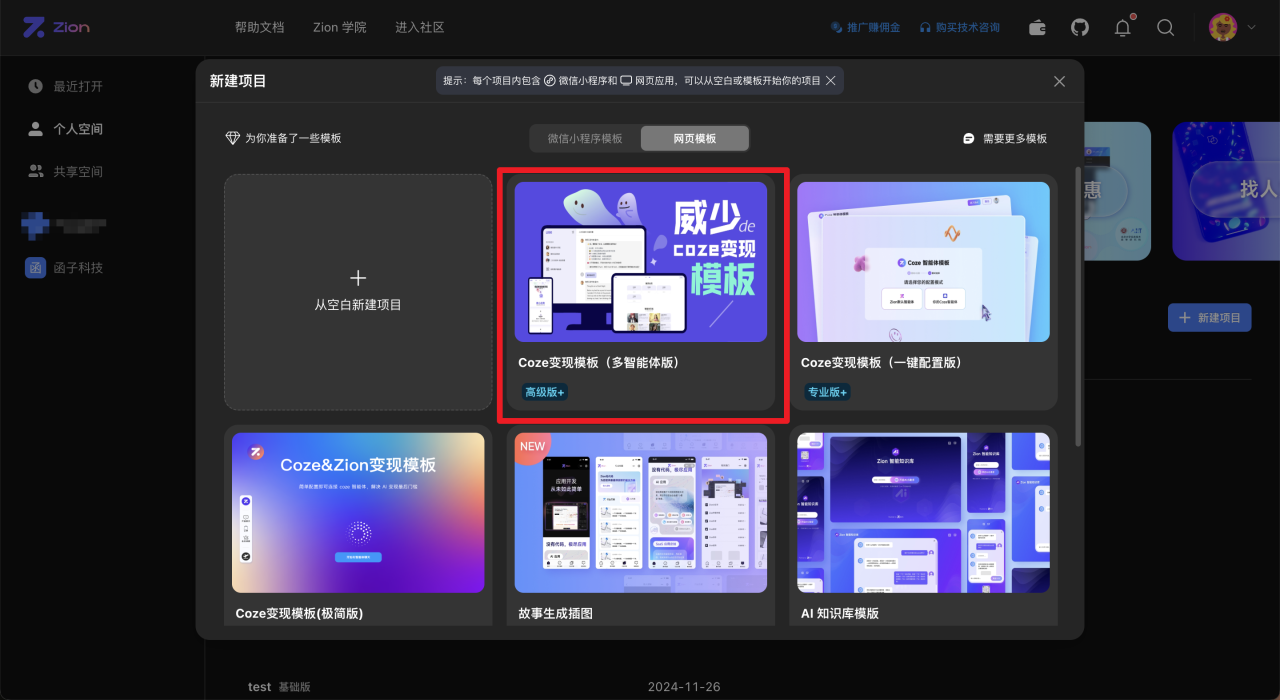Create project via 从空白新建项目 card
This screenshot has height=700, width=1280.
[x=358, y=292]
